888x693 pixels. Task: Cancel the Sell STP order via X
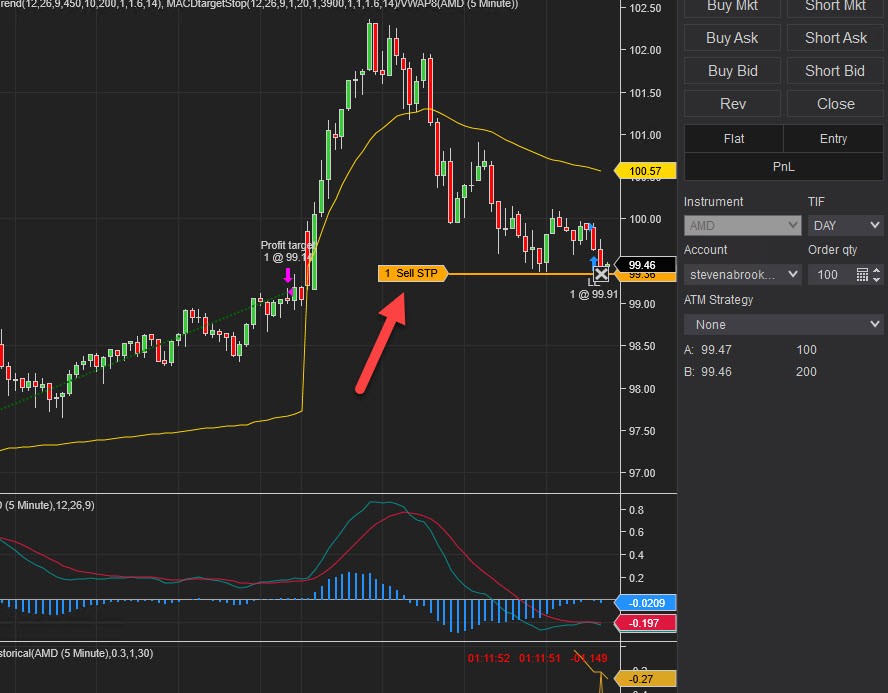601,275
